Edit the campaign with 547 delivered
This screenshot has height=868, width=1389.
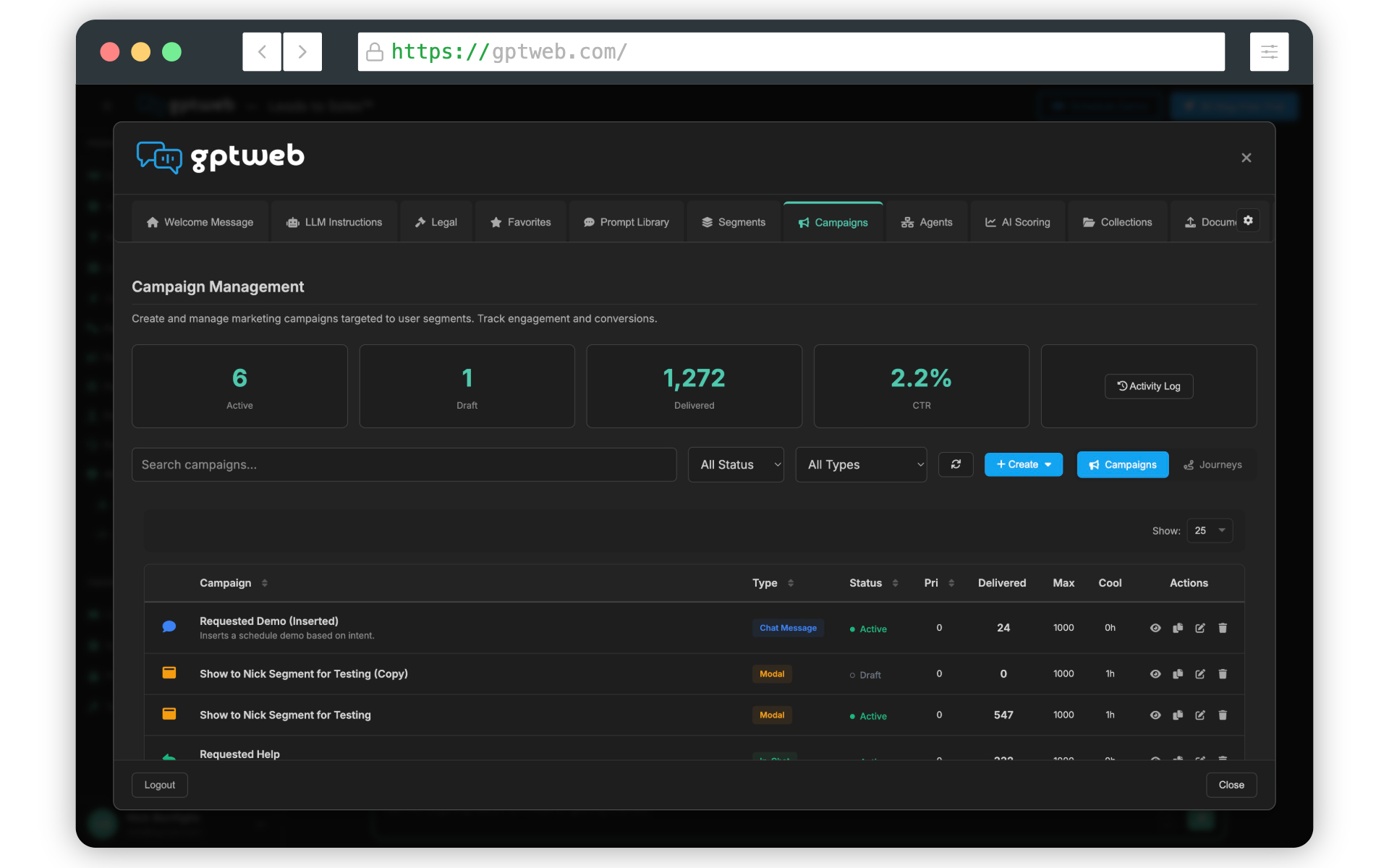[x=1200, y=715]
